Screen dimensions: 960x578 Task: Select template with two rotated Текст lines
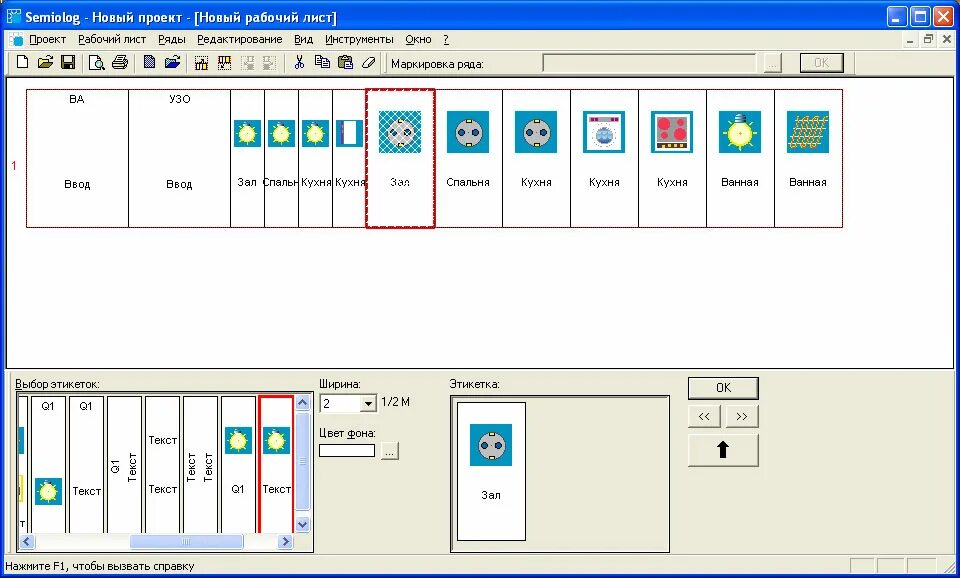(200, 464)
